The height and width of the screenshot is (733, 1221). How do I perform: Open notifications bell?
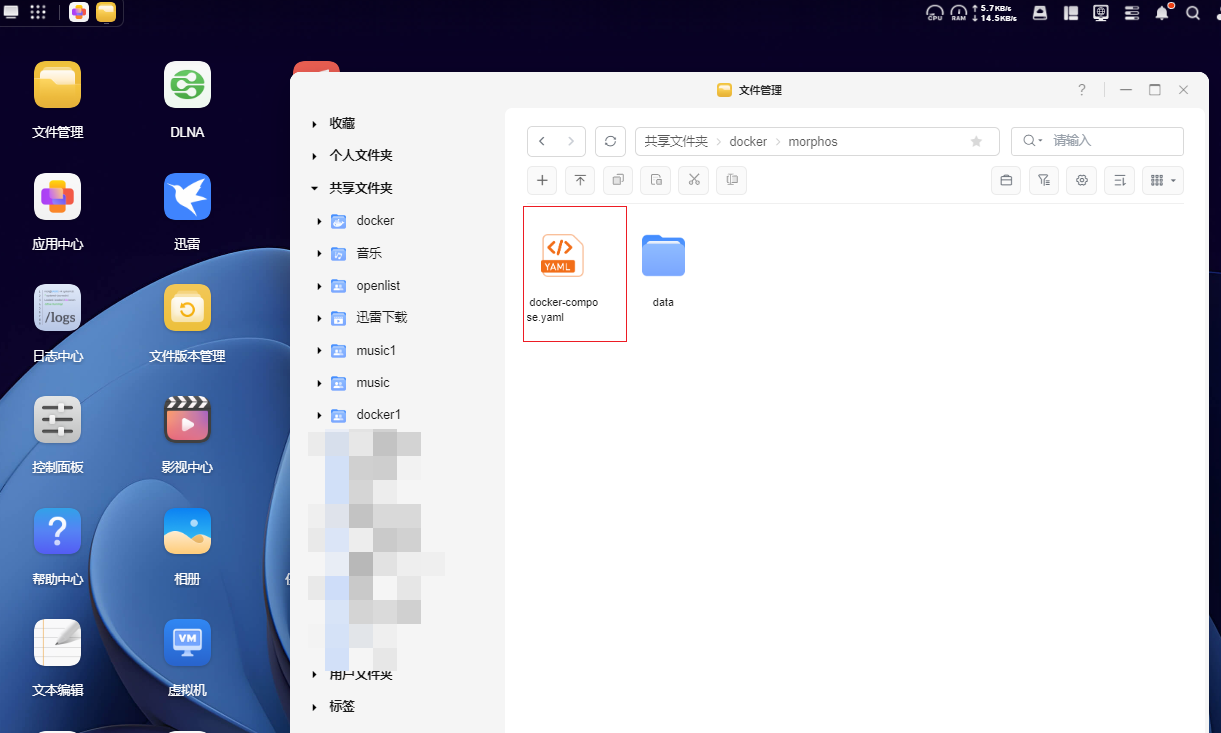[1162, 13]
